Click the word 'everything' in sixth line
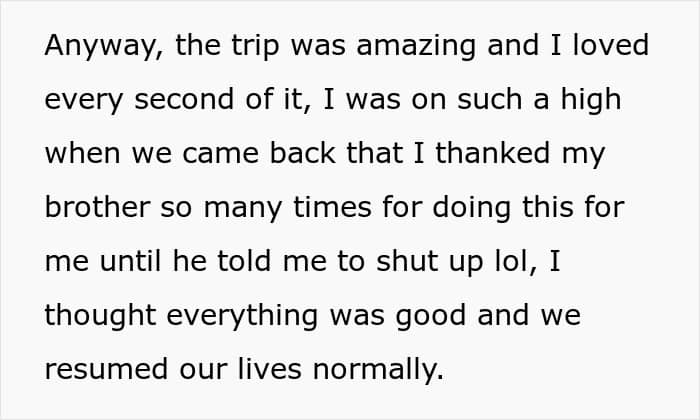 242,316
